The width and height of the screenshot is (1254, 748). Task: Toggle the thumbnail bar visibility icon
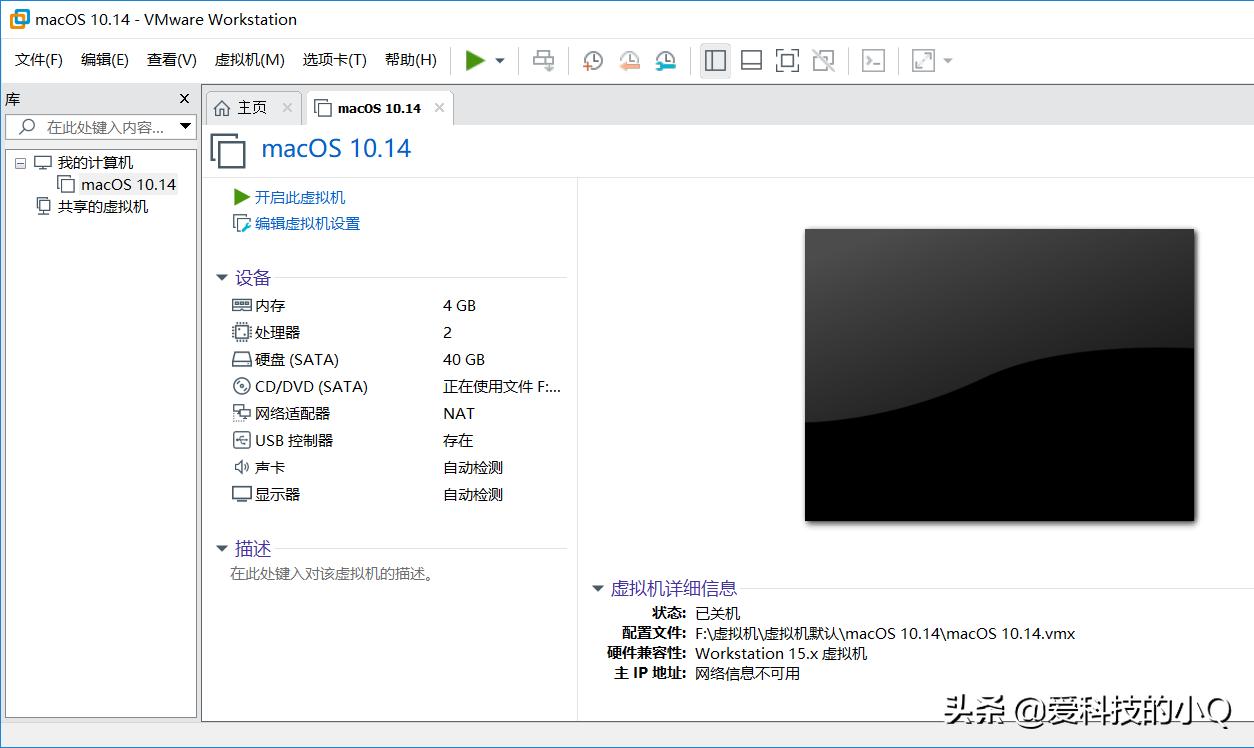click(751, 60)
